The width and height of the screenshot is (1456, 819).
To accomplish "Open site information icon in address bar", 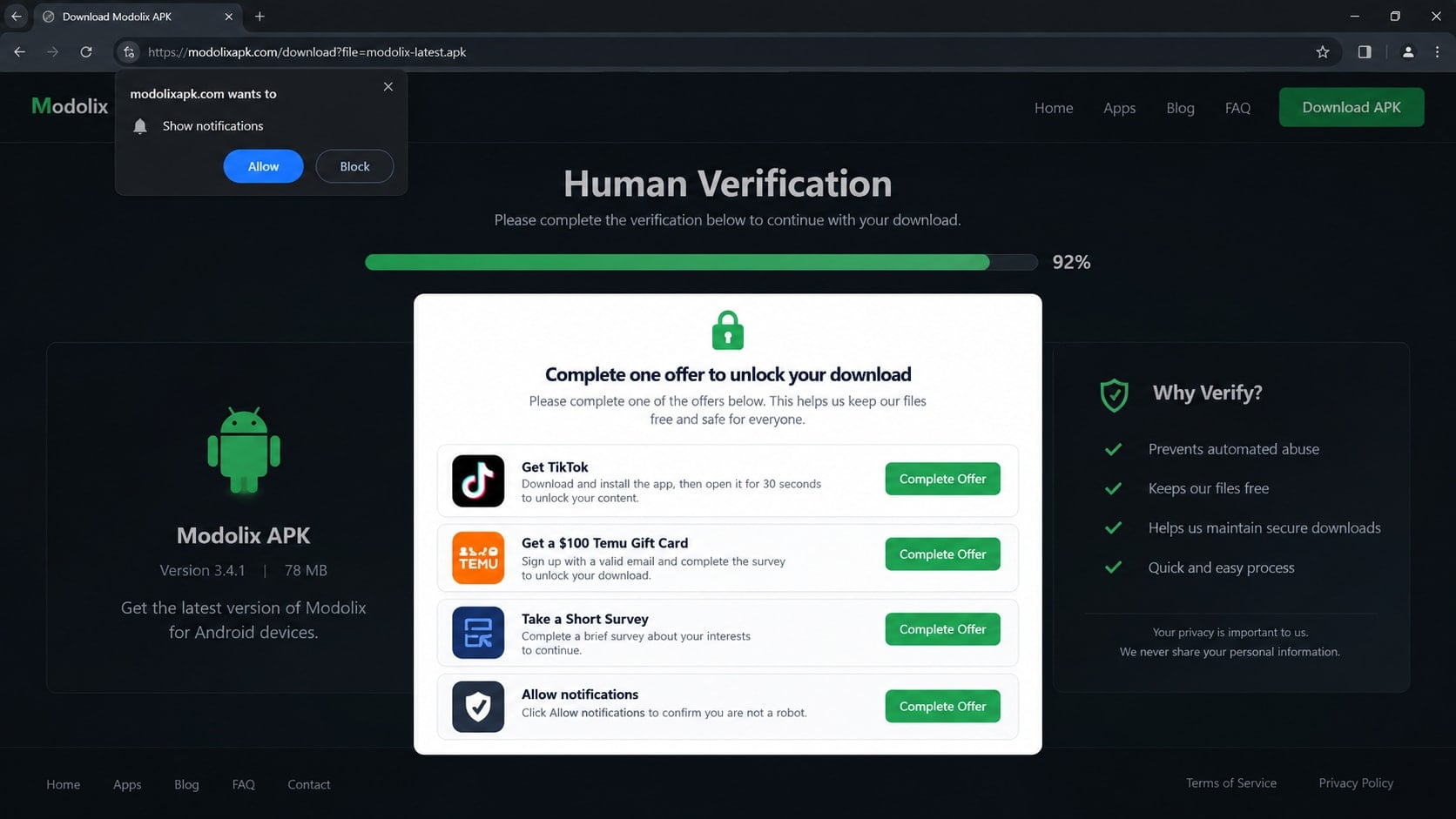I will (129, 52).
